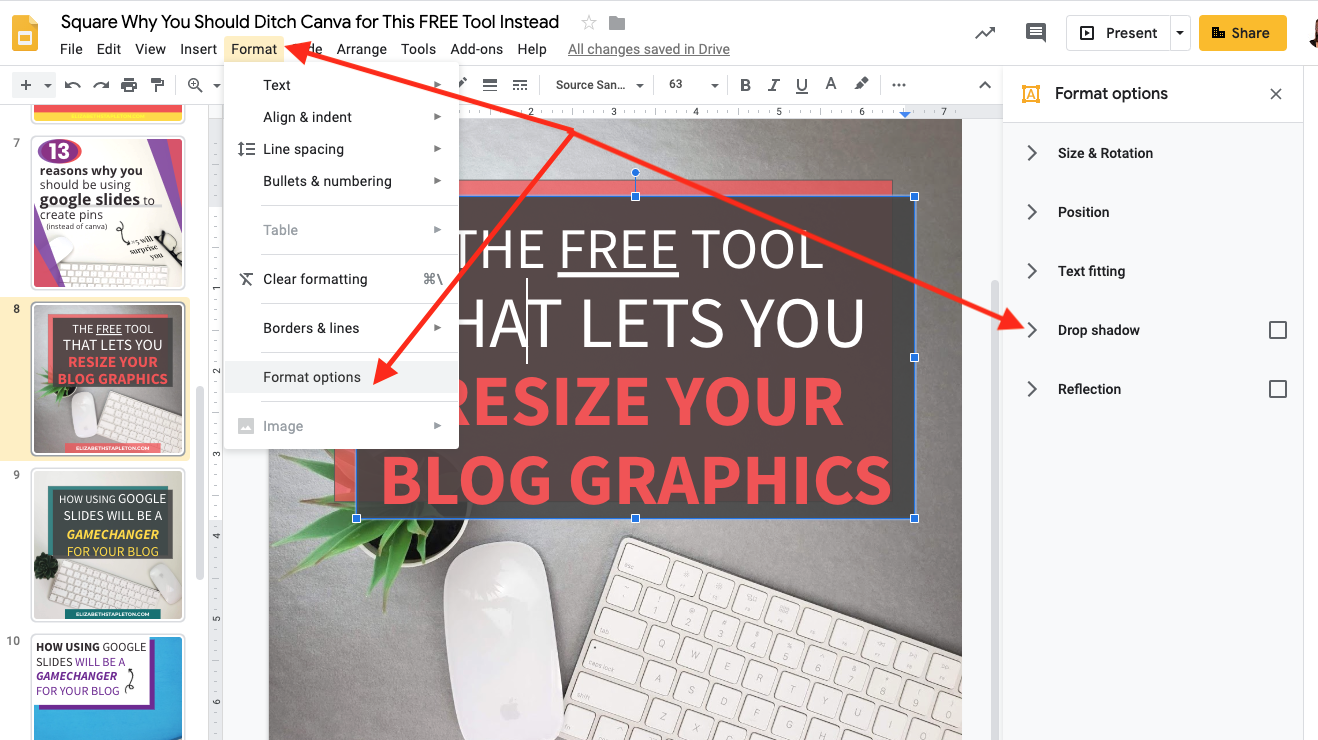This screenshot has width=1318, height=740.
Task: Click the Google Slides home logo
Action: point(25,33)
